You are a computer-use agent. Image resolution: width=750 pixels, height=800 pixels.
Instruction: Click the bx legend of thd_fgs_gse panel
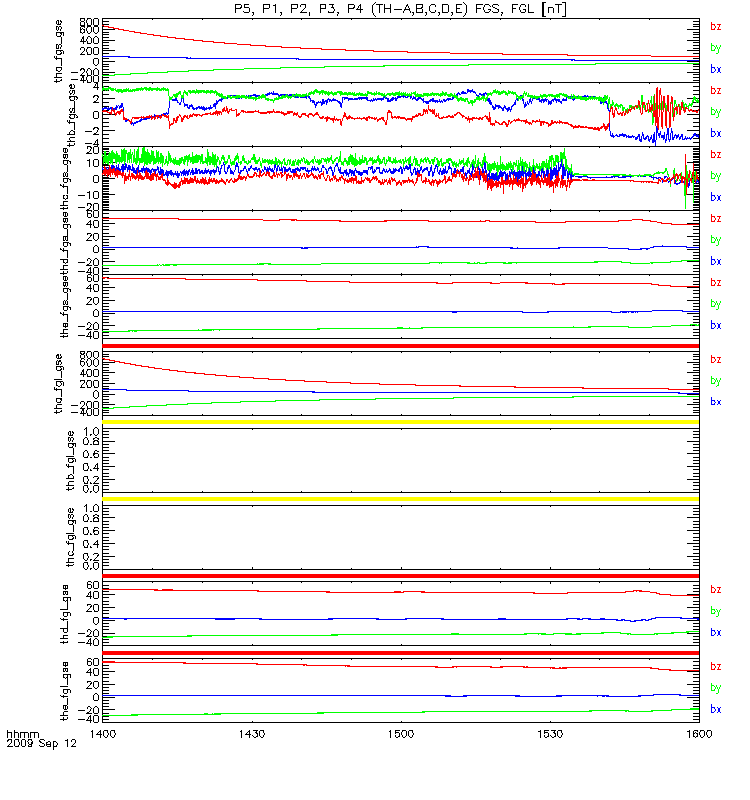pyautogui.click(x=716, y=261)
